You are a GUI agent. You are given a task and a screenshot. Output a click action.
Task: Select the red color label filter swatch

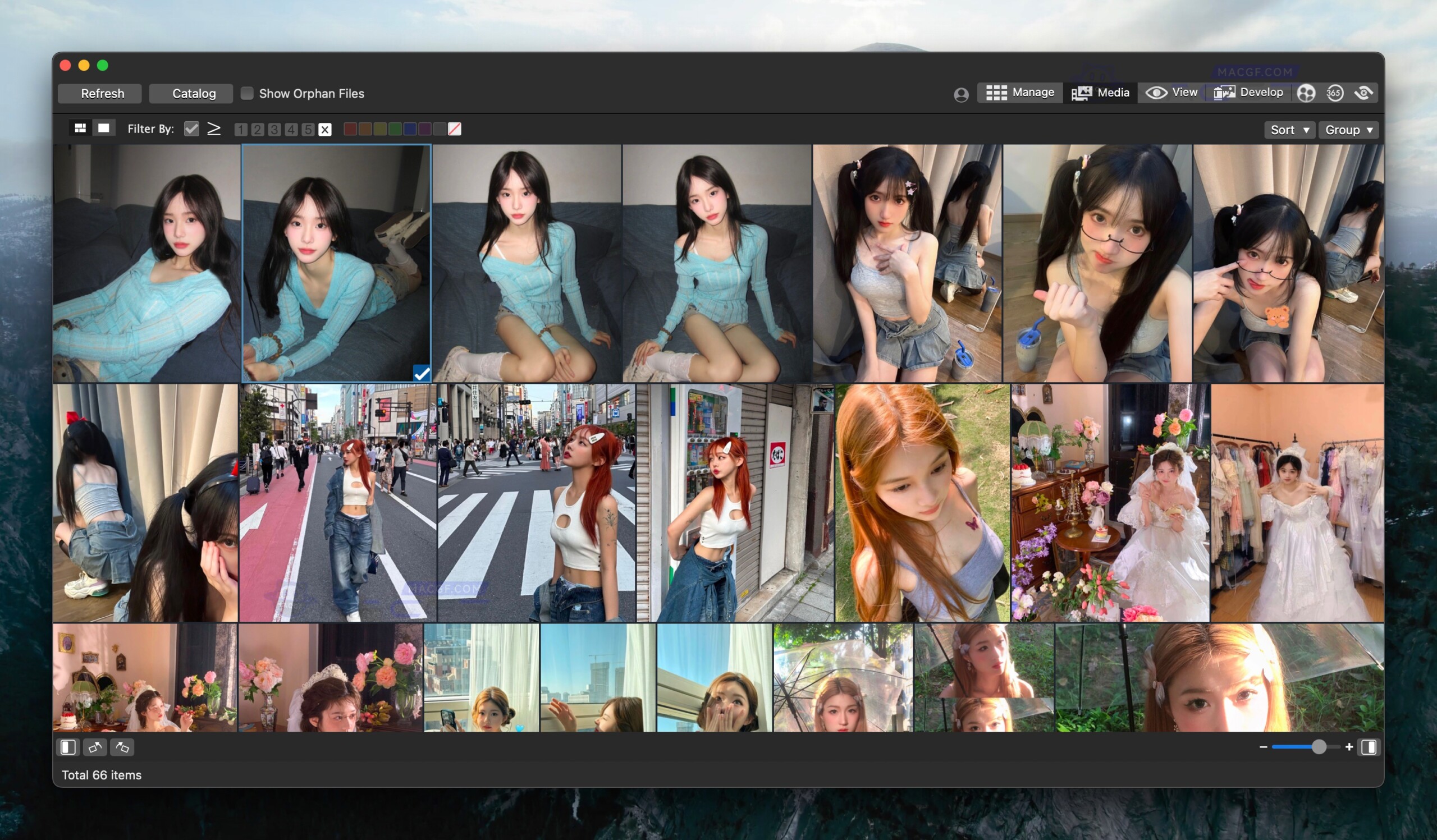[x=350, y=129]
